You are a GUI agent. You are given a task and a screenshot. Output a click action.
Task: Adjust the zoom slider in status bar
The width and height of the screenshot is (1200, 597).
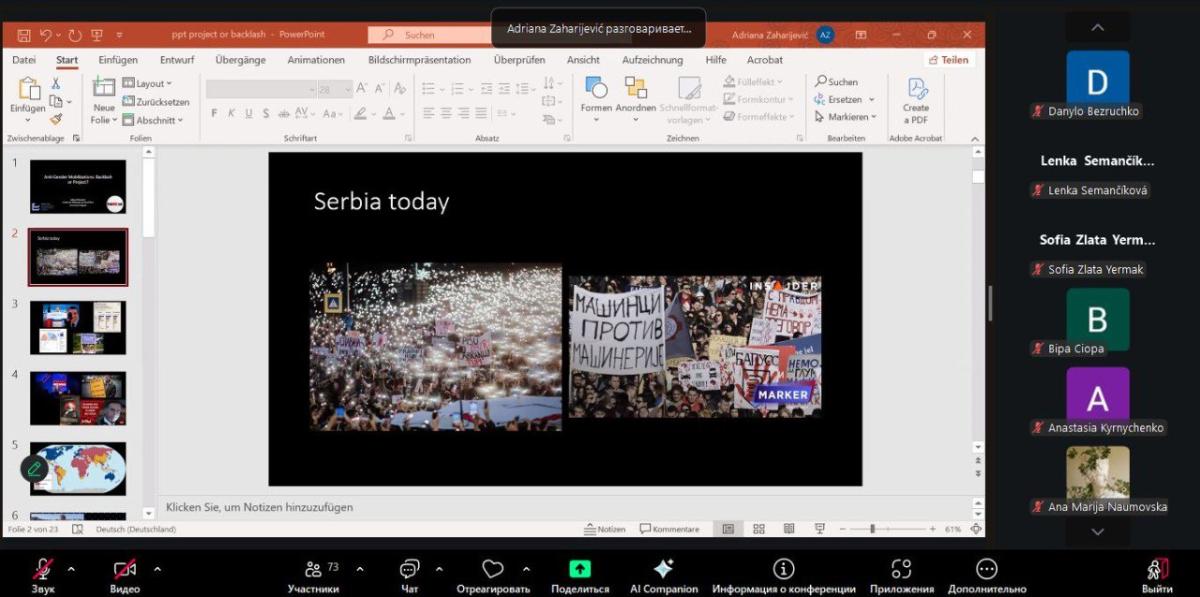[872, 529]
